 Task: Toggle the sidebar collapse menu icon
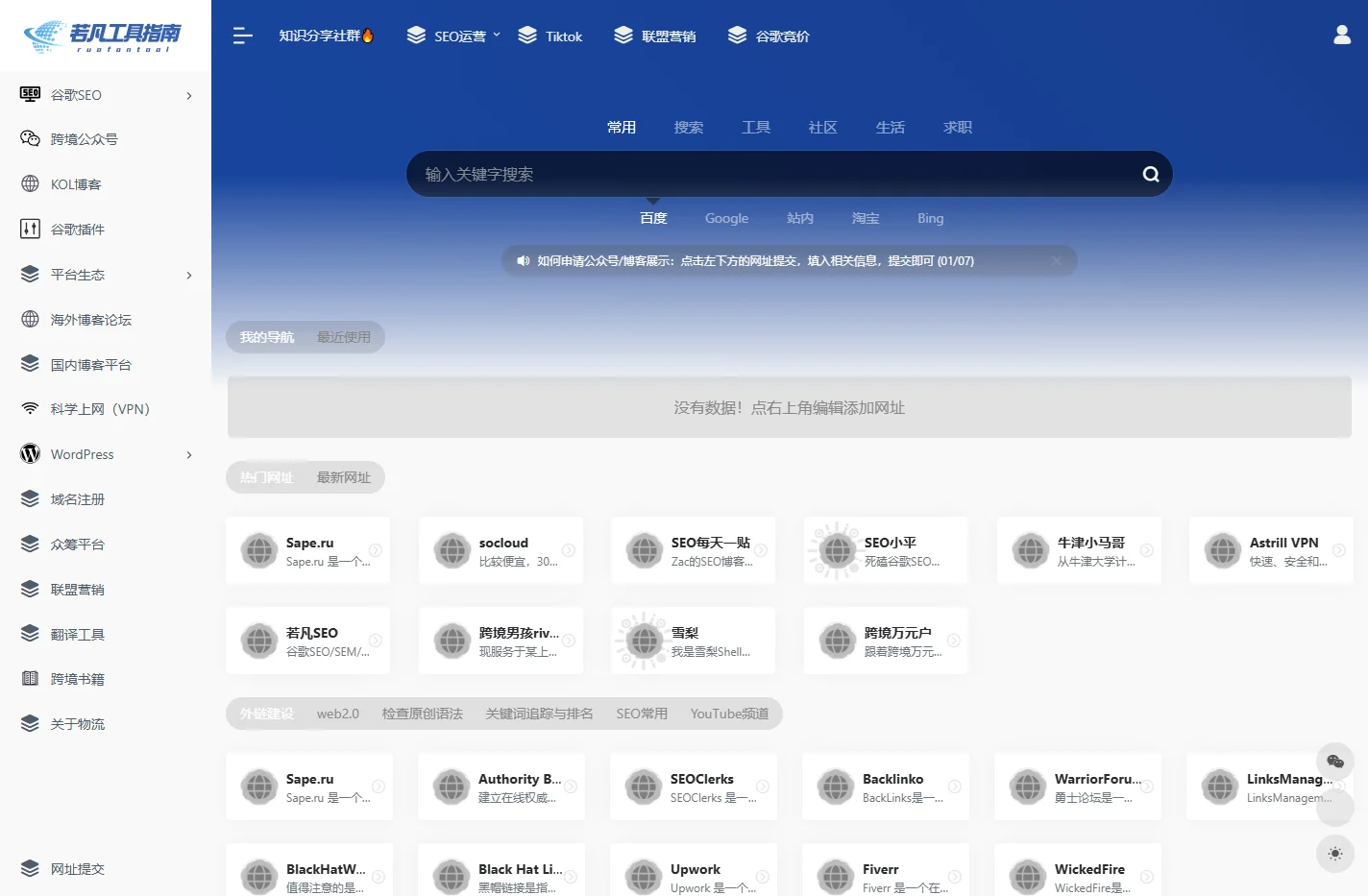(x=242, y=36)
